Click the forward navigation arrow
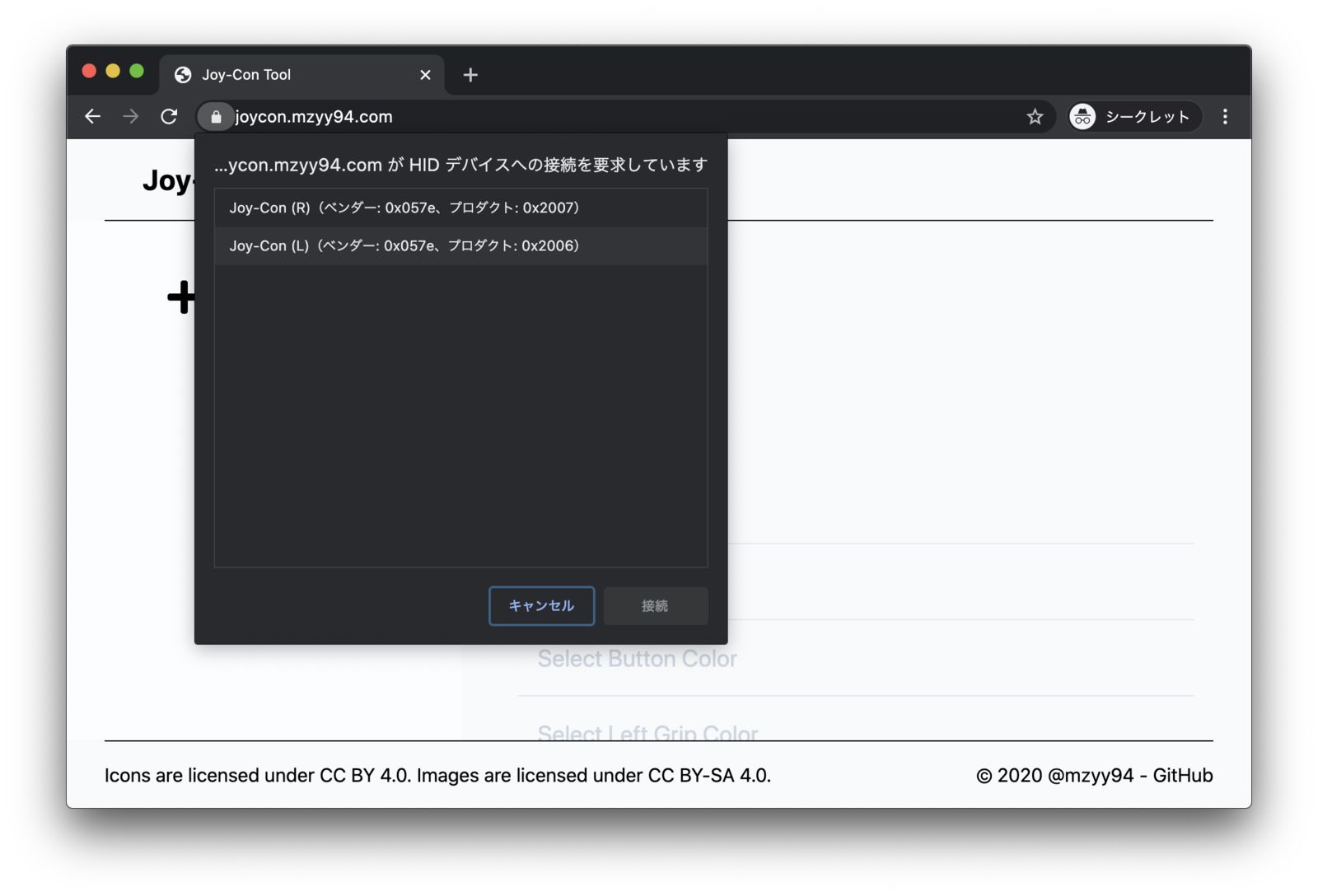 (130, 117)
